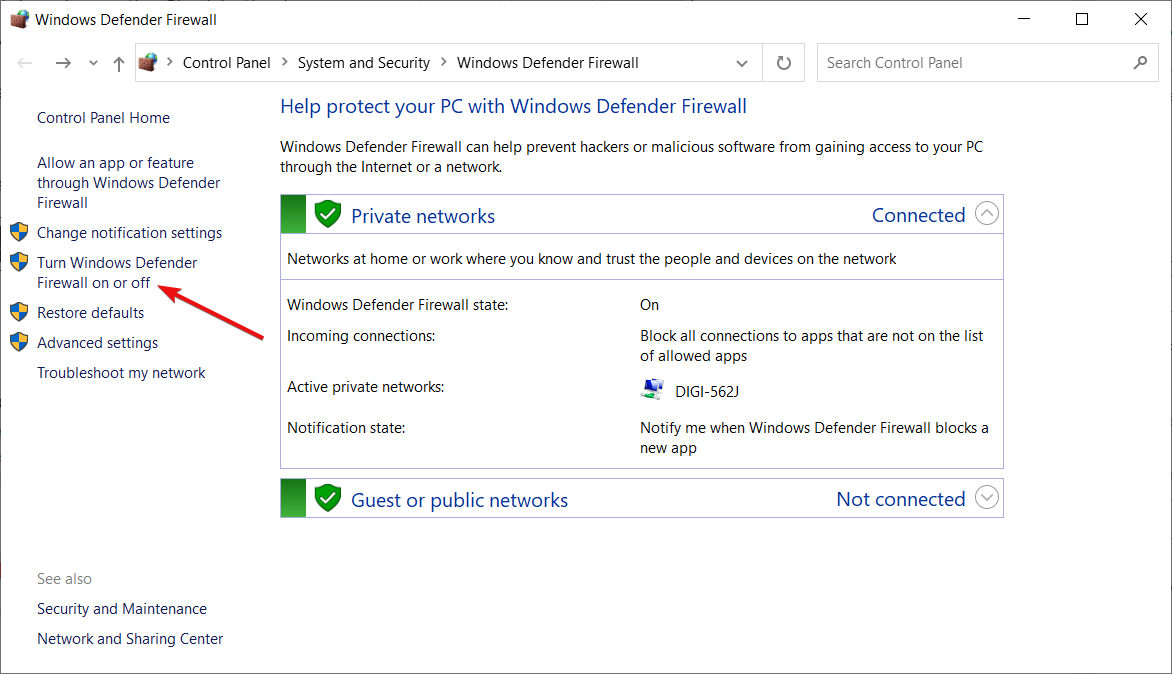The image size is (1172, 674).
Task: Go up one level with Up arrow
Action: [x=118, y=64]
